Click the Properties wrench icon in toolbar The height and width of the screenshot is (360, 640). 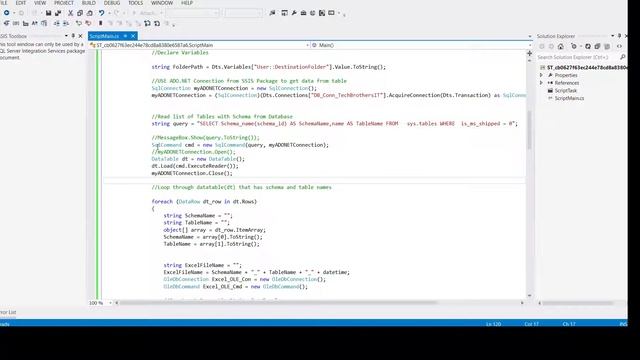tap(294, 13)
